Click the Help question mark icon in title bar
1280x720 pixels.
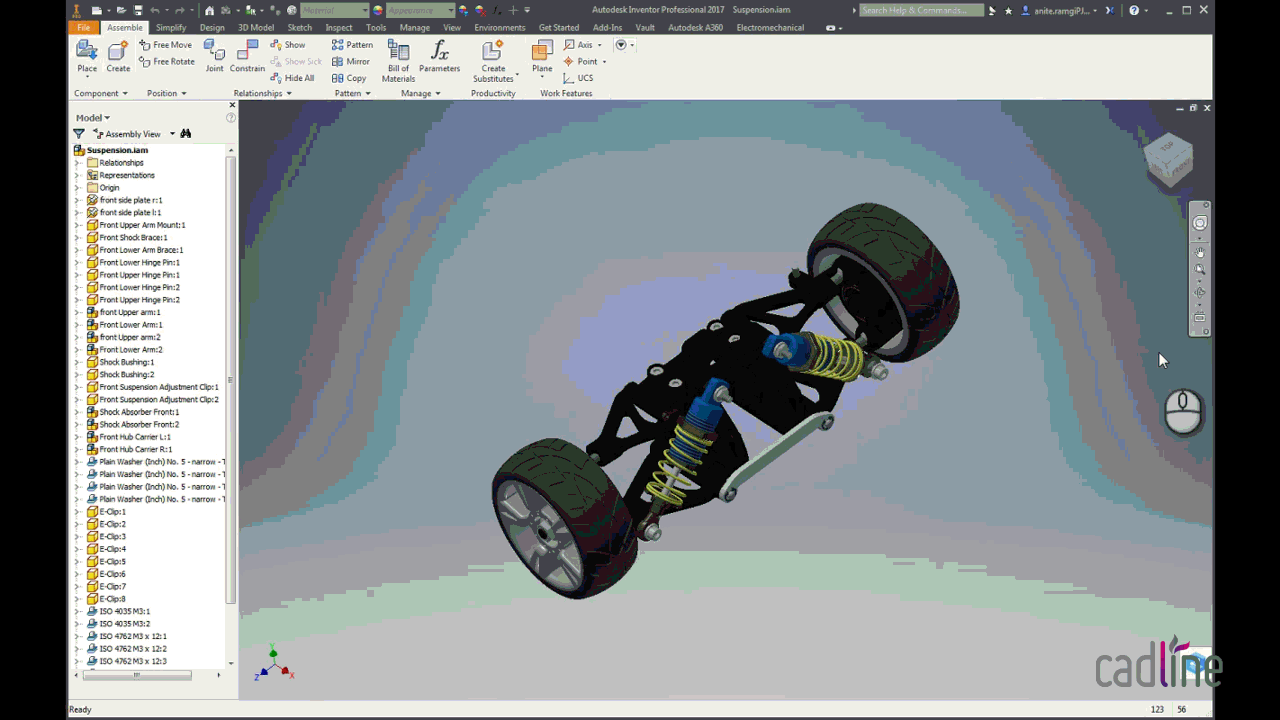tap(1134, 10)
